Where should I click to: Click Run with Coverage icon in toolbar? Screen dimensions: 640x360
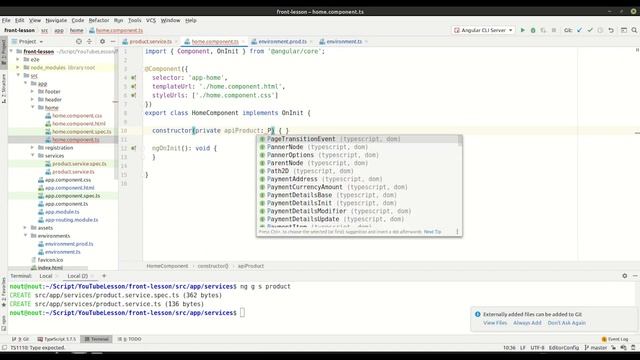[543, 30]
